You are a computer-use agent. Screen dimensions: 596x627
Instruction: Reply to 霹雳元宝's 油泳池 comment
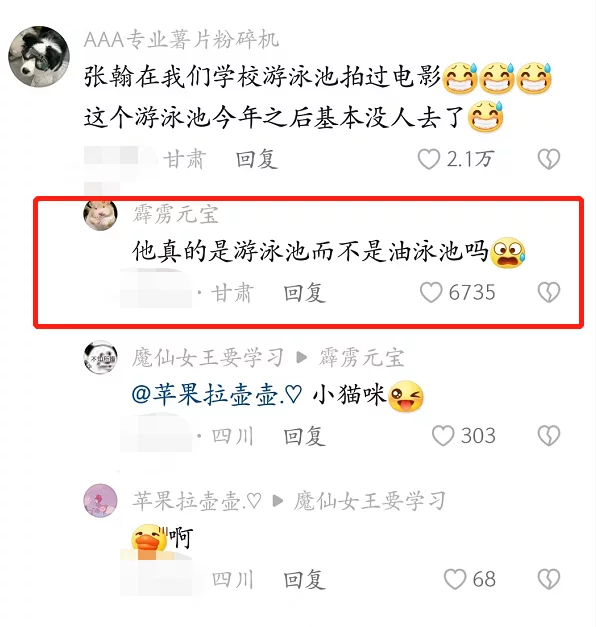click(304, 293)
